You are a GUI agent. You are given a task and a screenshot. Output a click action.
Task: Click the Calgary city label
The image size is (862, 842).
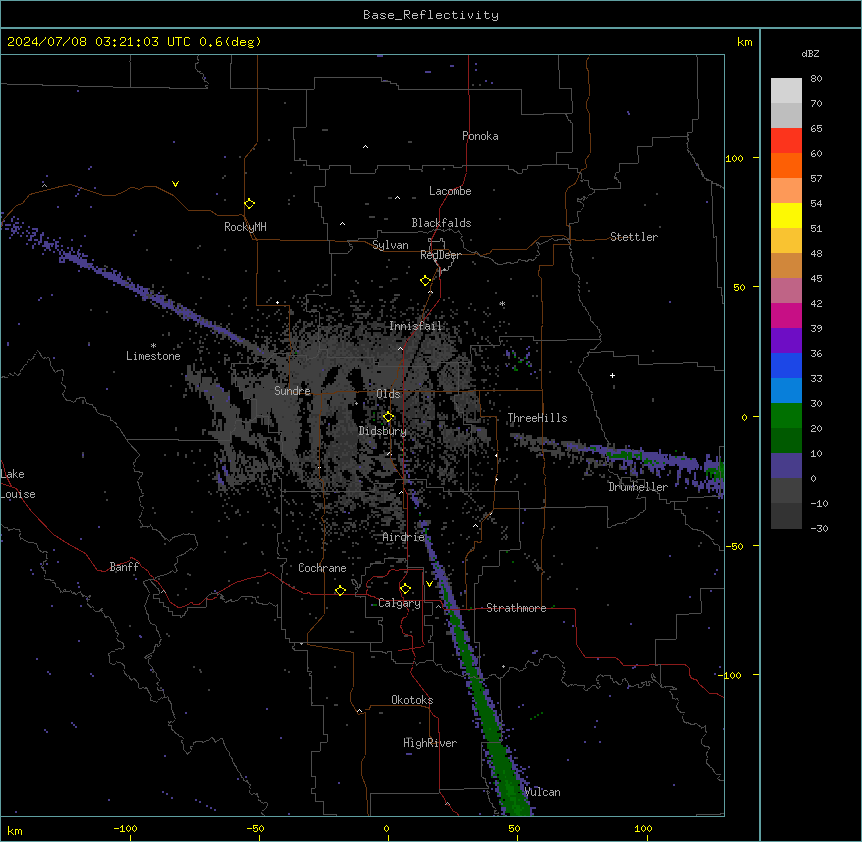tap(399, 603)
